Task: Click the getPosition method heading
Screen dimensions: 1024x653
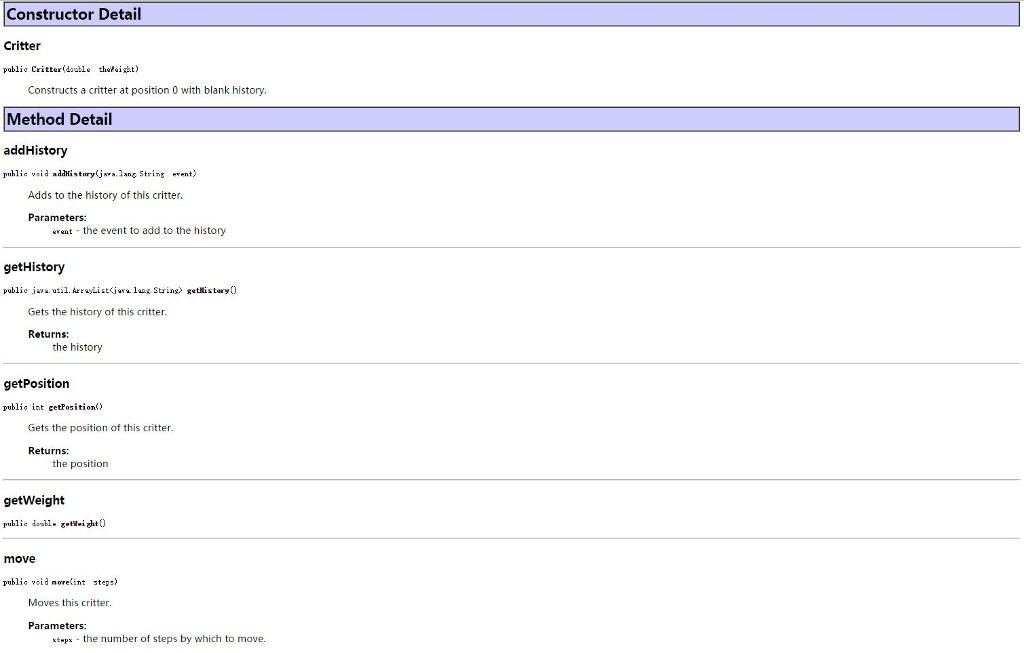Action: coord(36,384)
